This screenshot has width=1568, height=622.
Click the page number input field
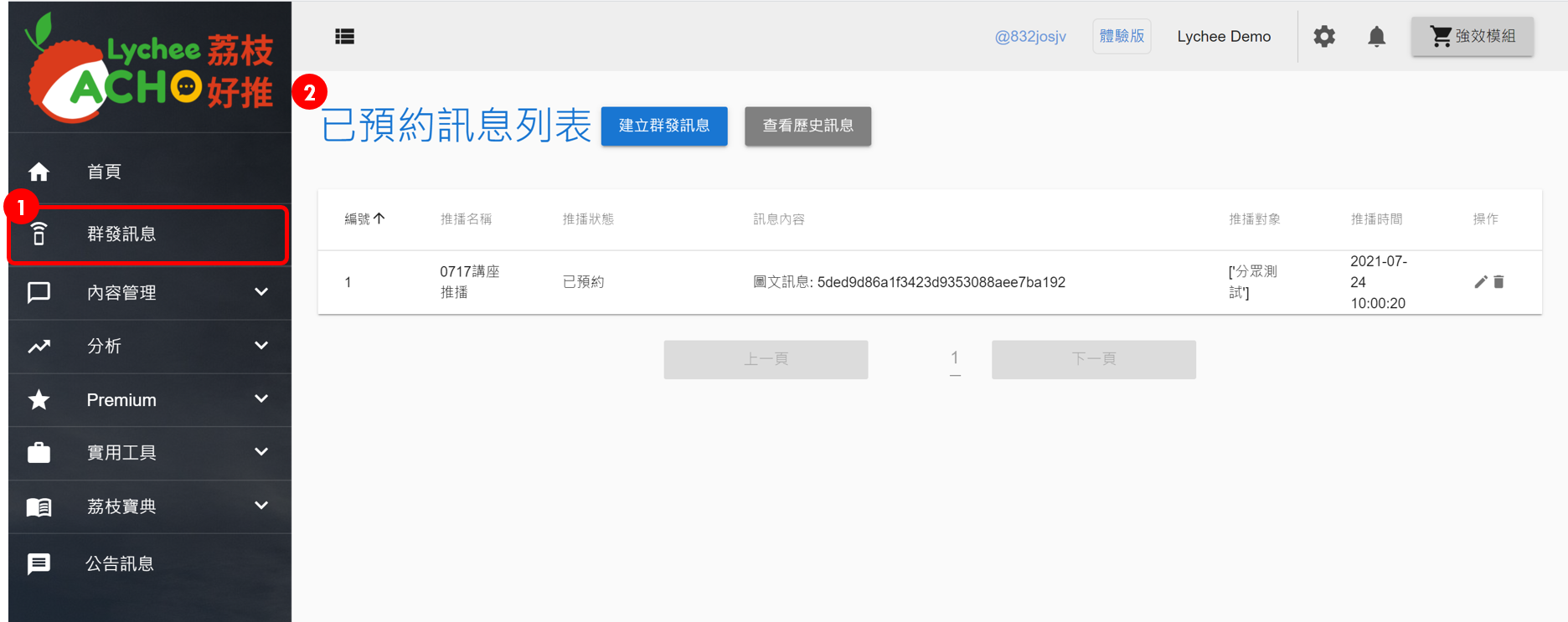pos(955,359)
